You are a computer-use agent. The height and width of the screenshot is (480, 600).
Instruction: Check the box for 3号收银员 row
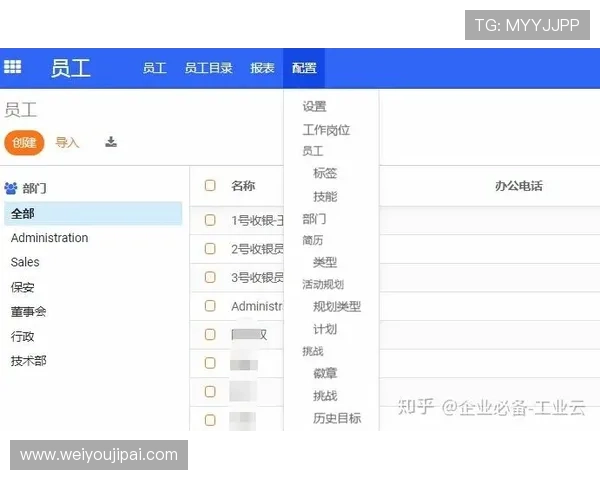tap(210, 277)
